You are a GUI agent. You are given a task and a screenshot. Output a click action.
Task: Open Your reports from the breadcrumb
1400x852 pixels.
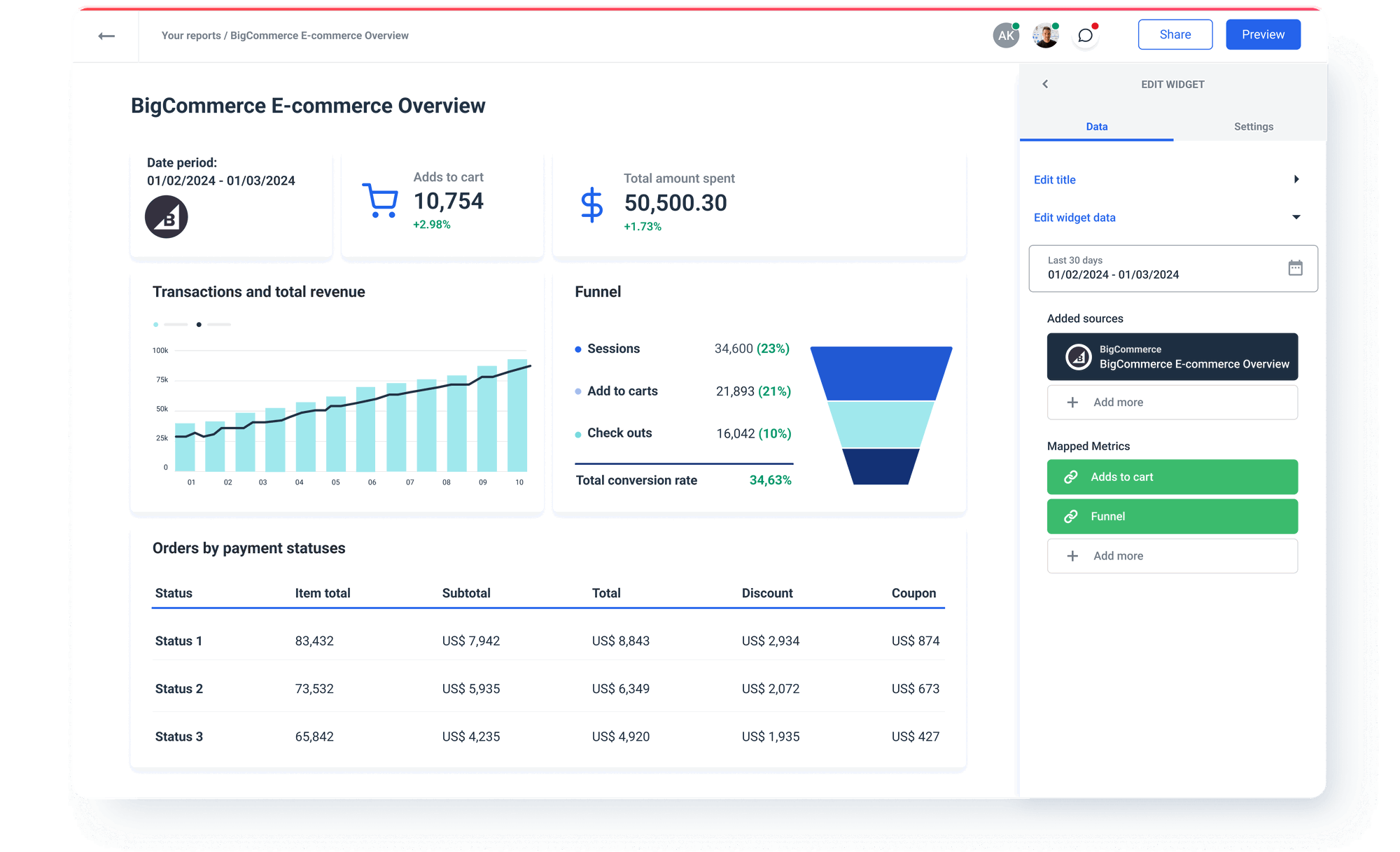pyautogui.click(x=190, y=35)
